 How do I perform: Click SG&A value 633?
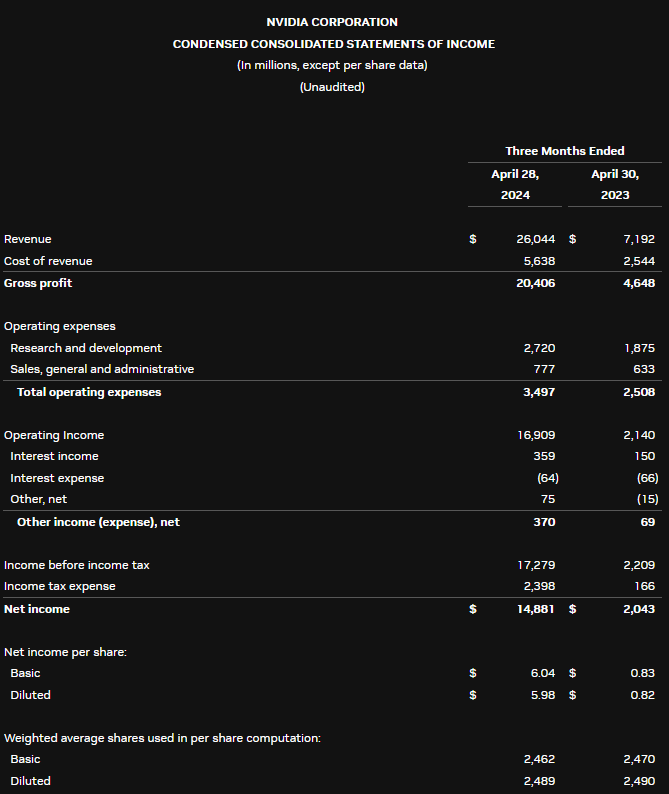[644, 369]
